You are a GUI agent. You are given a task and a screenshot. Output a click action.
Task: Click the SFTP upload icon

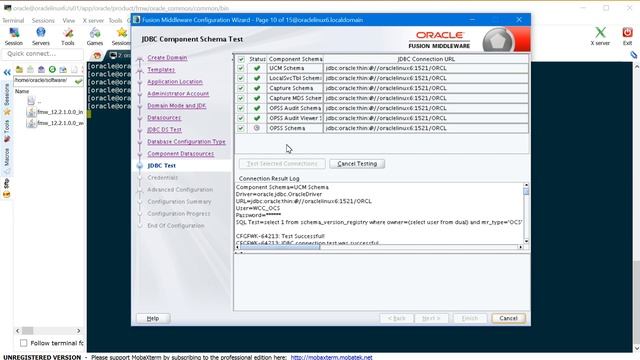pyautogui.click(x=41, y=69)
